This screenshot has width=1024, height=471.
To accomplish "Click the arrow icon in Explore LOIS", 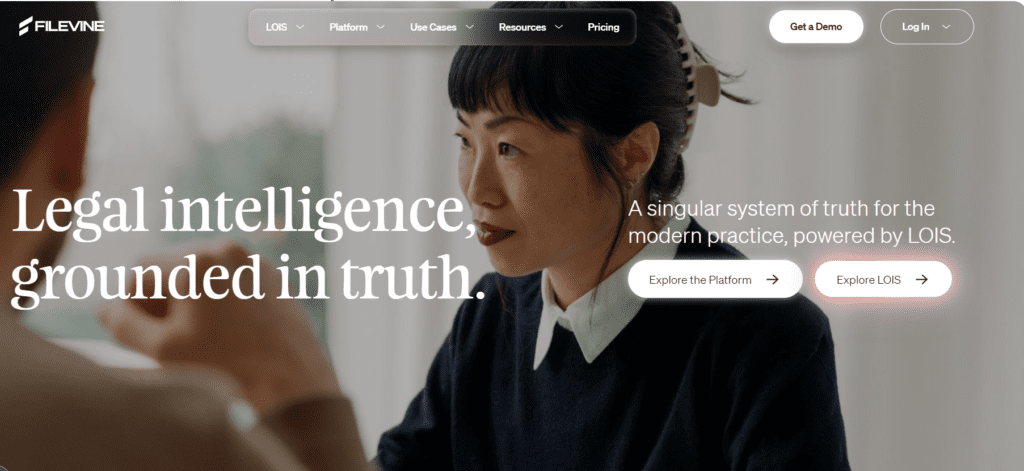I will (921, 280).
